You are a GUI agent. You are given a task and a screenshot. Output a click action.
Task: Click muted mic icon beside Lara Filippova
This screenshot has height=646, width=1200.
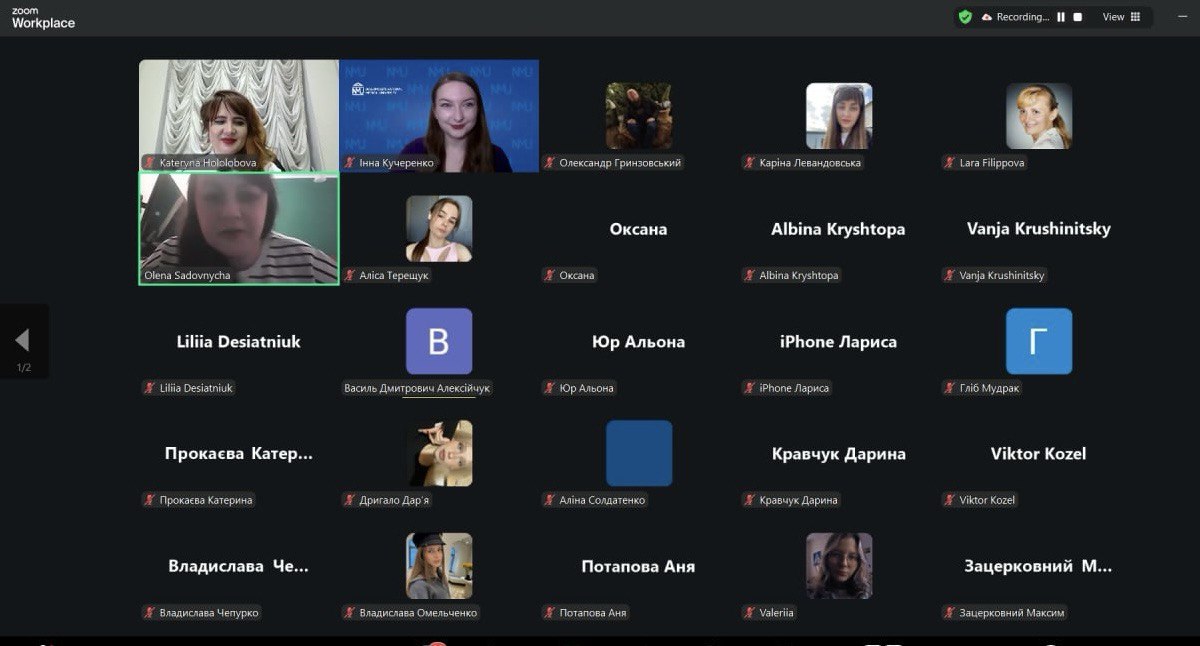pos(950,163)
